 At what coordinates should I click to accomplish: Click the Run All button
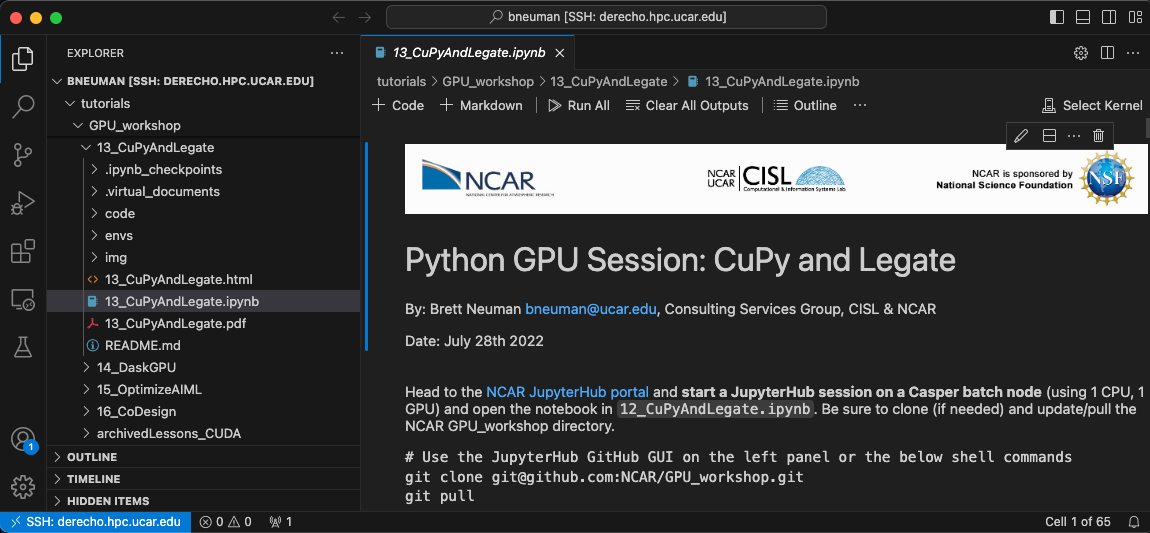(x=579, y=105)
